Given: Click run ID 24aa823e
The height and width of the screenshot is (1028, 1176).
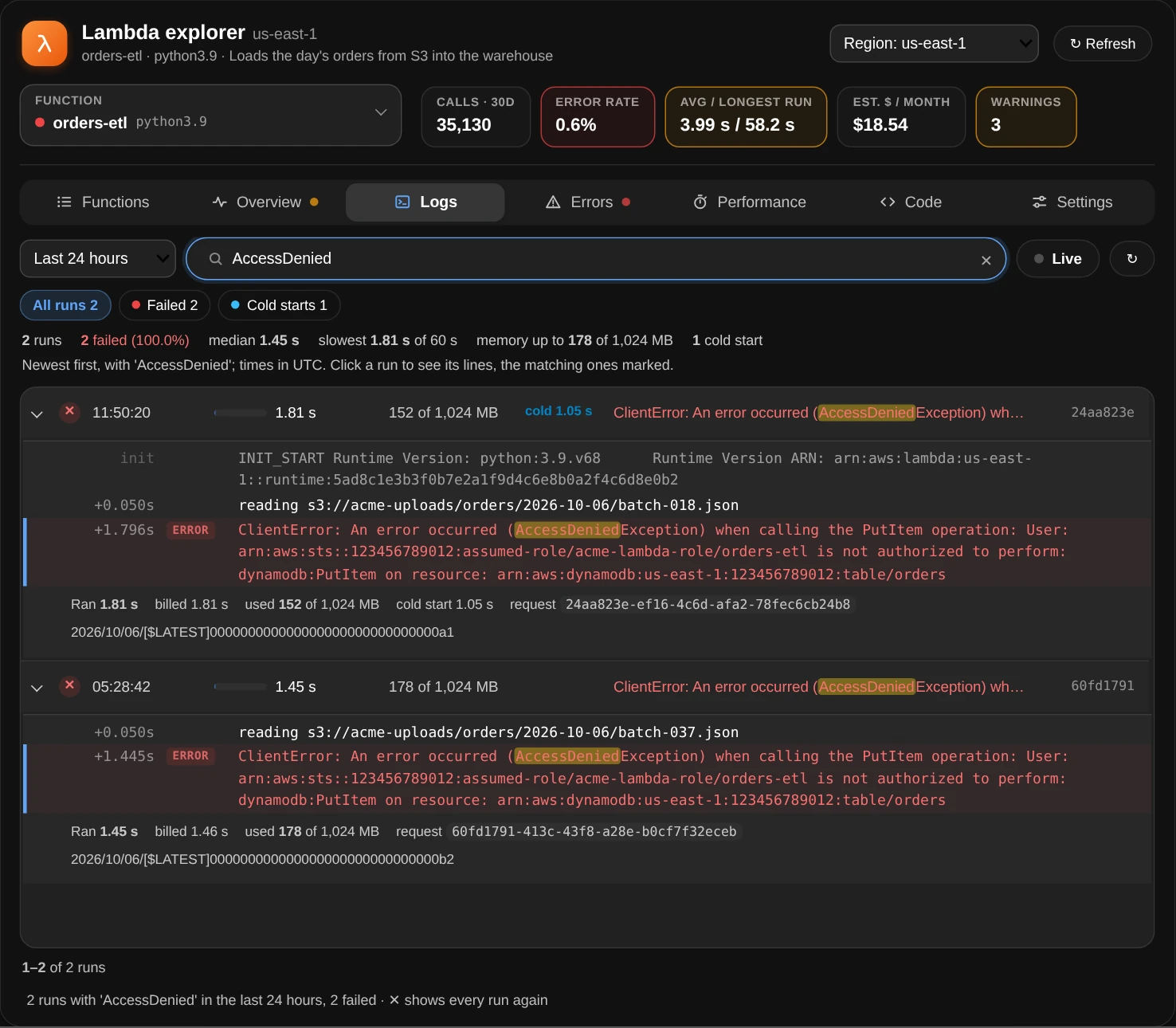Looking at the screenshot, I should point(1102,413).
